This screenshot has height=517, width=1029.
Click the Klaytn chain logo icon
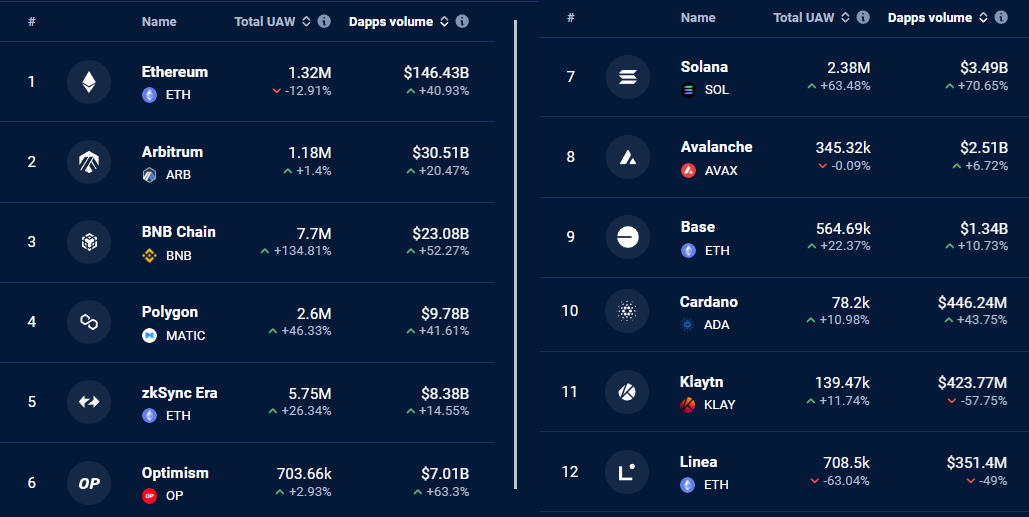(x=628, y=391)
